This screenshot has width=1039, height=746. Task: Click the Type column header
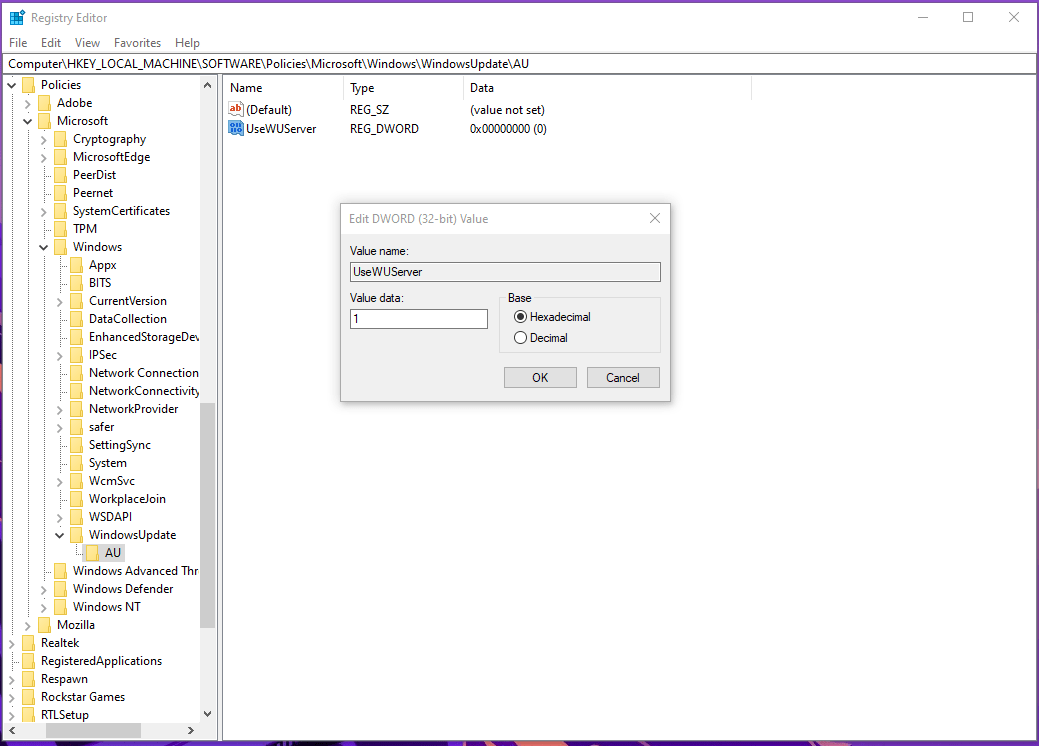[x=403, y=87]
